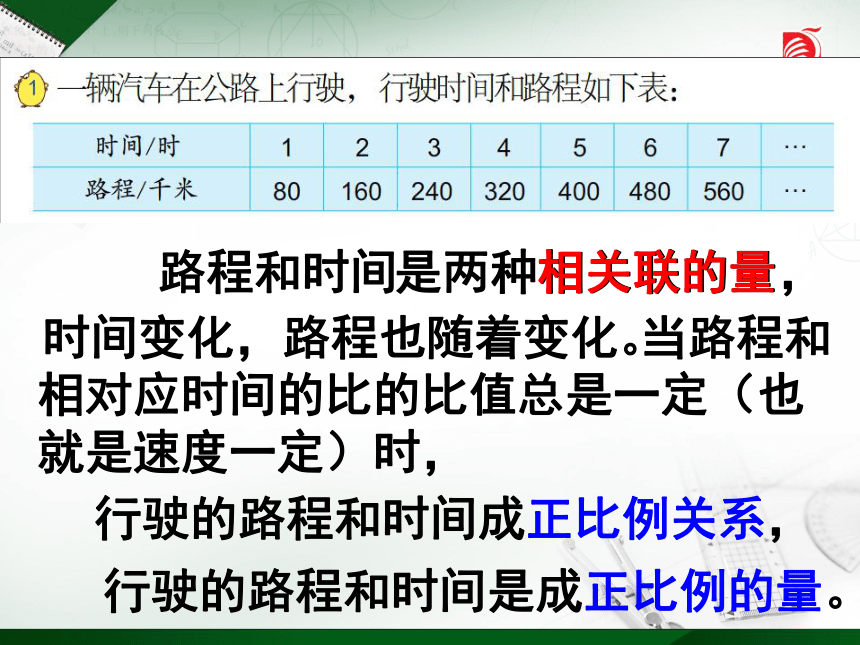Click distance cell with value 160
Viewport: 860px width, 645px height.
click(360, 190)
